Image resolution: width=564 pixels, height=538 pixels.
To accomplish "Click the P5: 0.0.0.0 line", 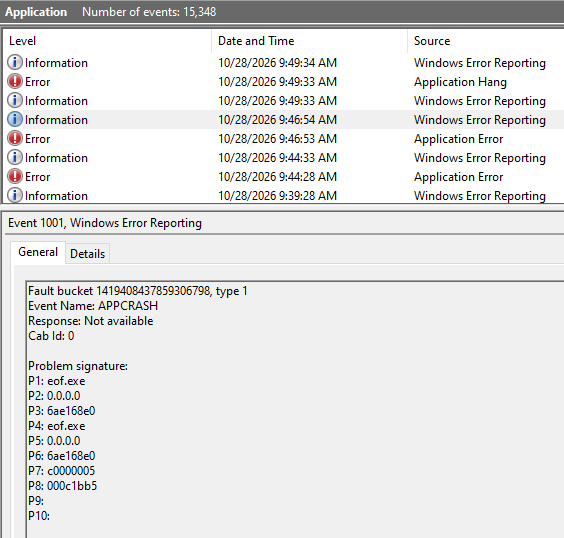I will (54, 441).
